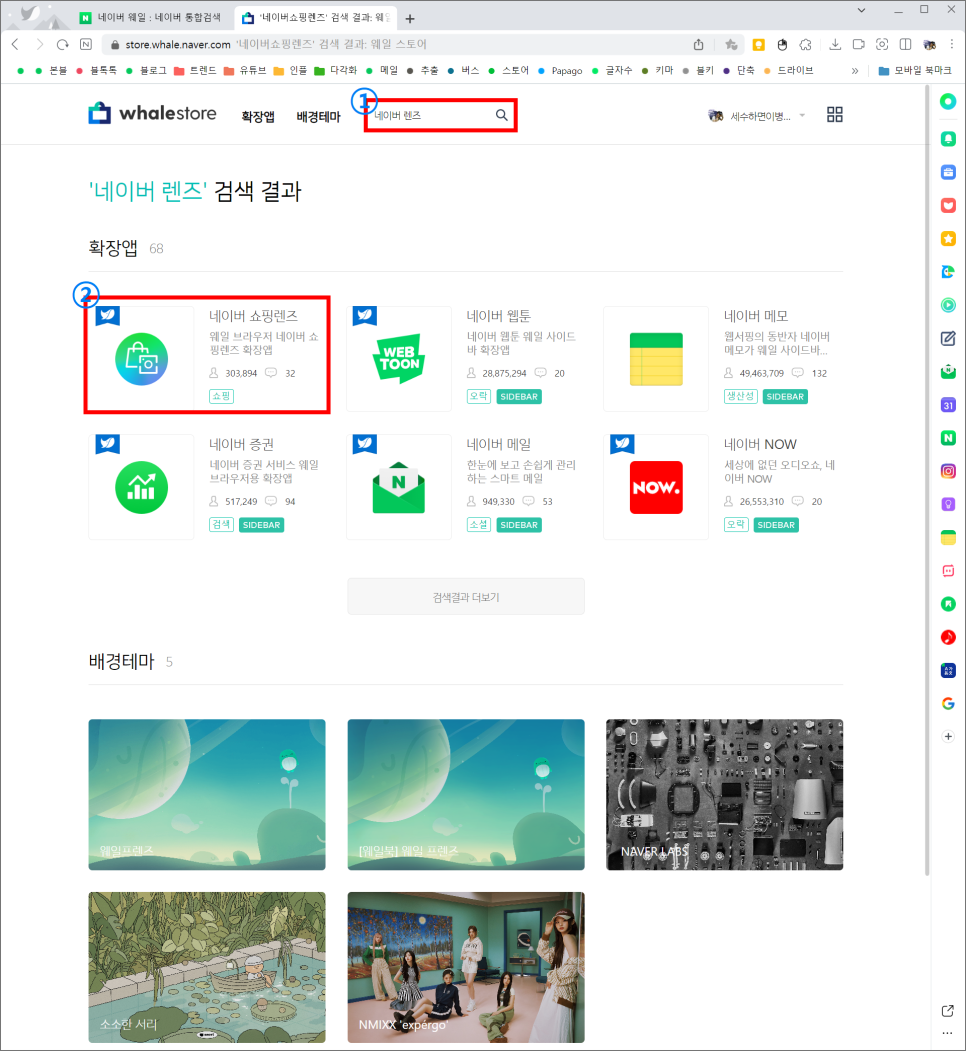Image resolution: width=966 pixels, height=1051 pixels.
Task: Open the NMIXX 'expergo' theme thumbnail
Action: (x=466, y=967)
